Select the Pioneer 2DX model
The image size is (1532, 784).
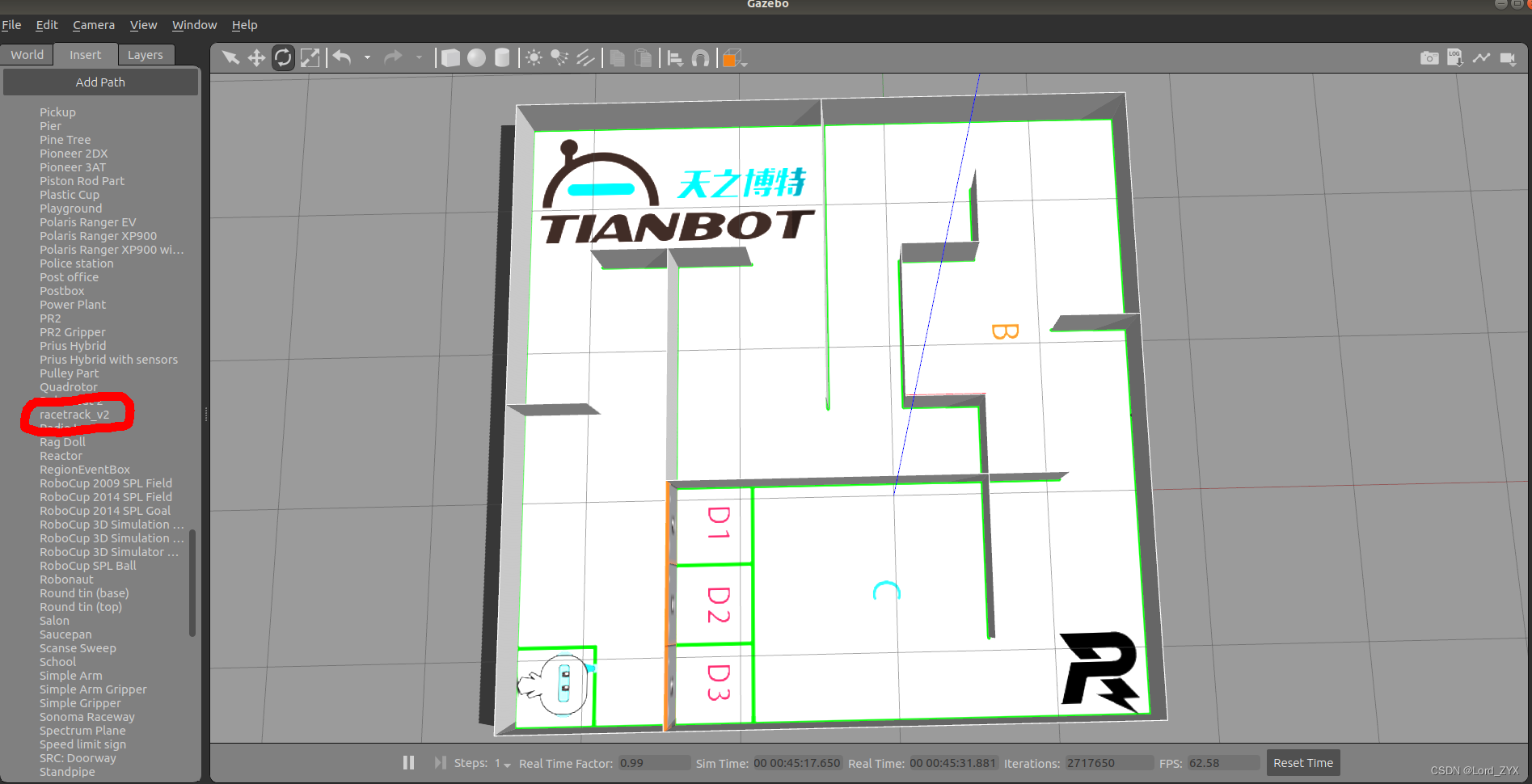coord(74,154)
